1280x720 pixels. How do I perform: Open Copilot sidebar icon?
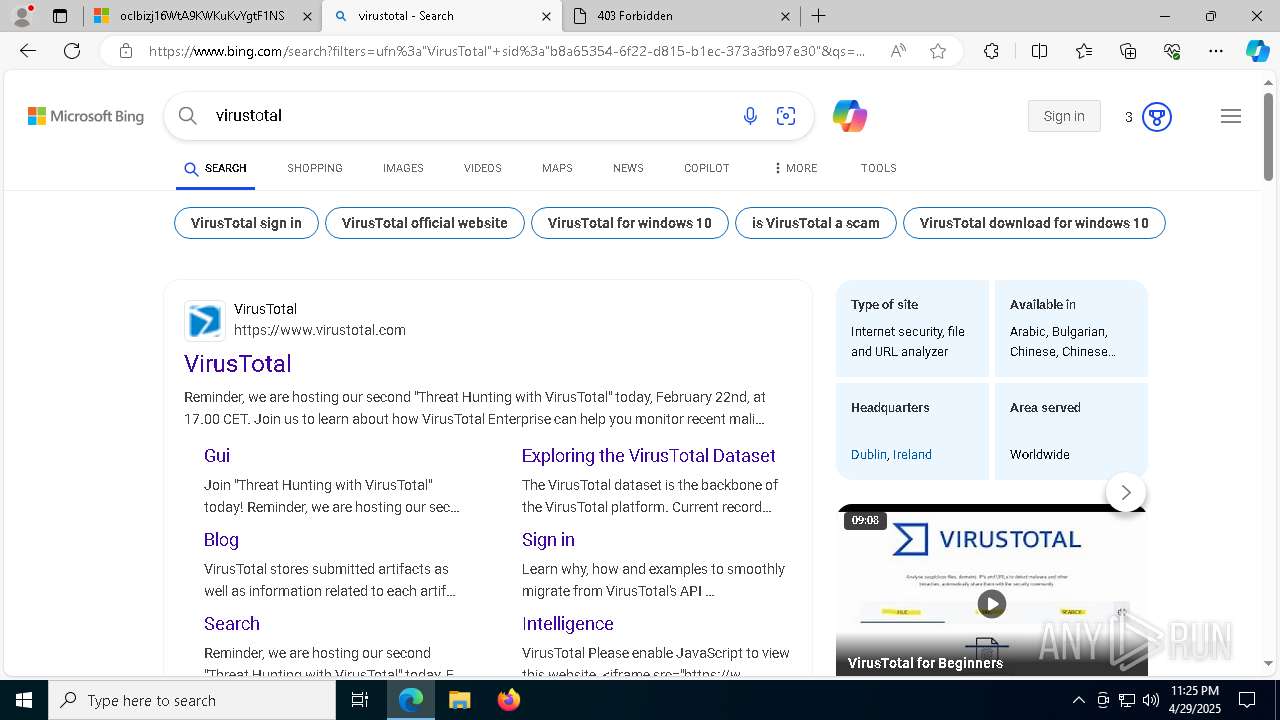click(x=1257, y=51)
